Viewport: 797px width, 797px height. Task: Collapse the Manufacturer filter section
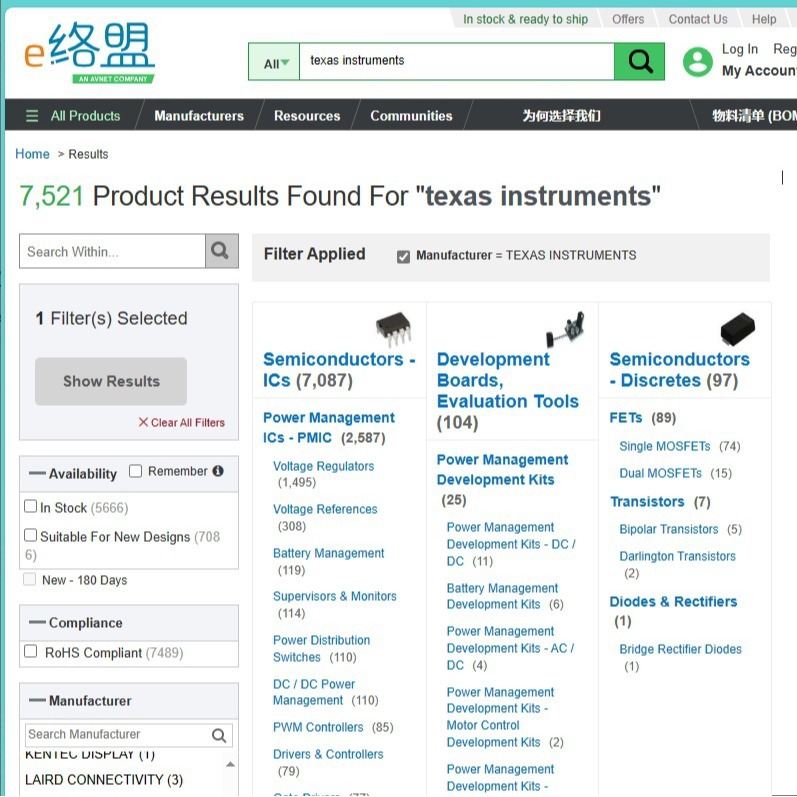coord(37,700)
